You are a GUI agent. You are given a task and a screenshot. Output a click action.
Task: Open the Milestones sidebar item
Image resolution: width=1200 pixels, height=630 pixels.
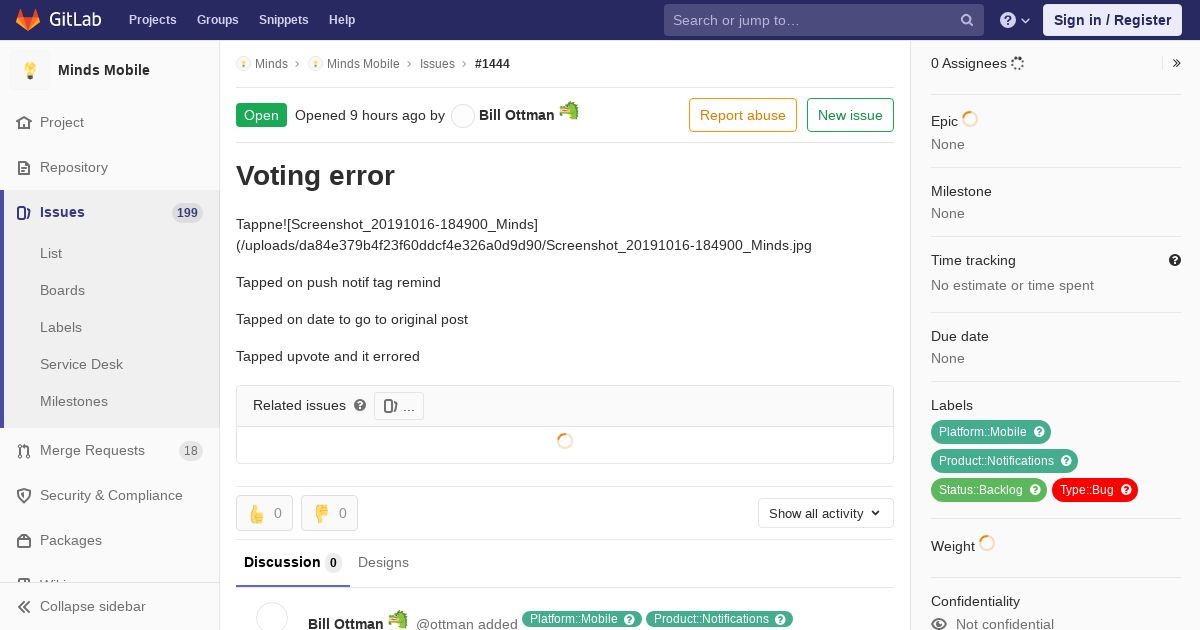click(74, 402)
